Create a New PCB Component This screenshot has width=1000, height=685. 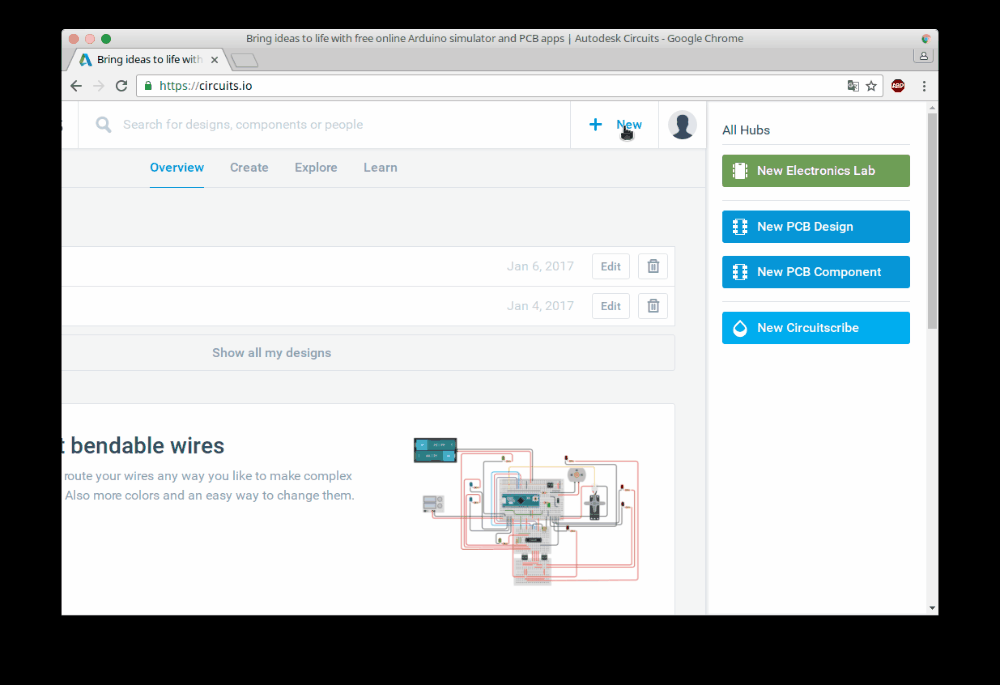pyautogui.click(x=816, y=272)
